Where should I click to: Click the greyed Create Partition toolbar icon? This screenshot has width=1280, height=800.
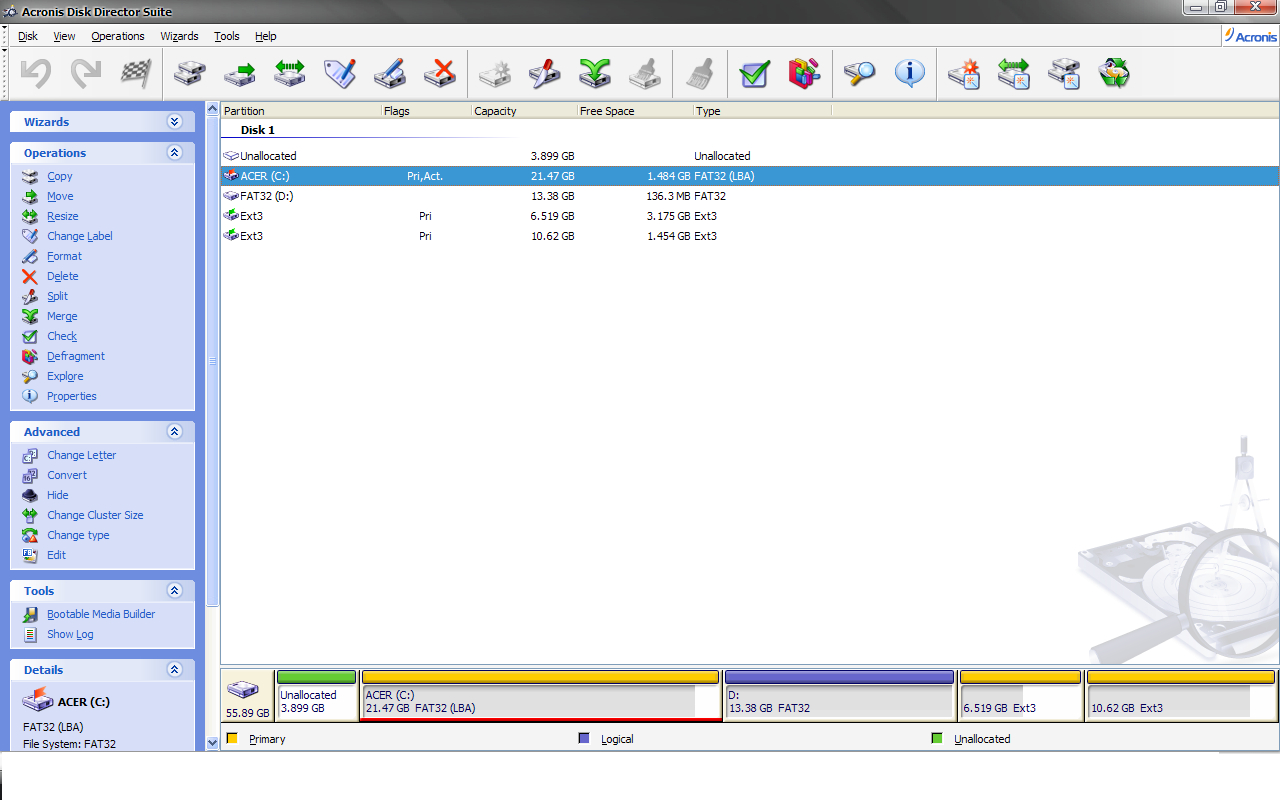coord(495,73)
